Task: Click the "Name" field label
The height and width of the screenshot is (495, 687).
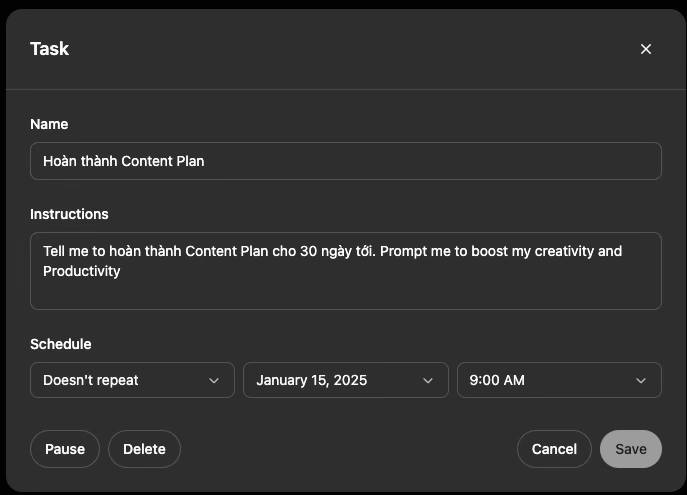Action: pyautogui.click(x=49, y=124)
